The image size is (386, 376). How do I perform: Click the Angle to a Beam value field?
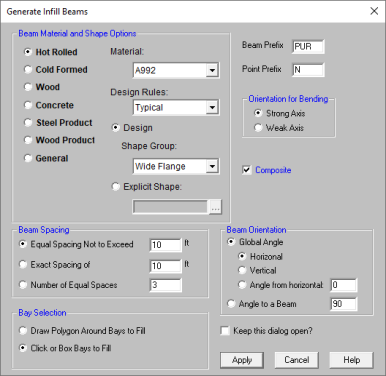344,304
